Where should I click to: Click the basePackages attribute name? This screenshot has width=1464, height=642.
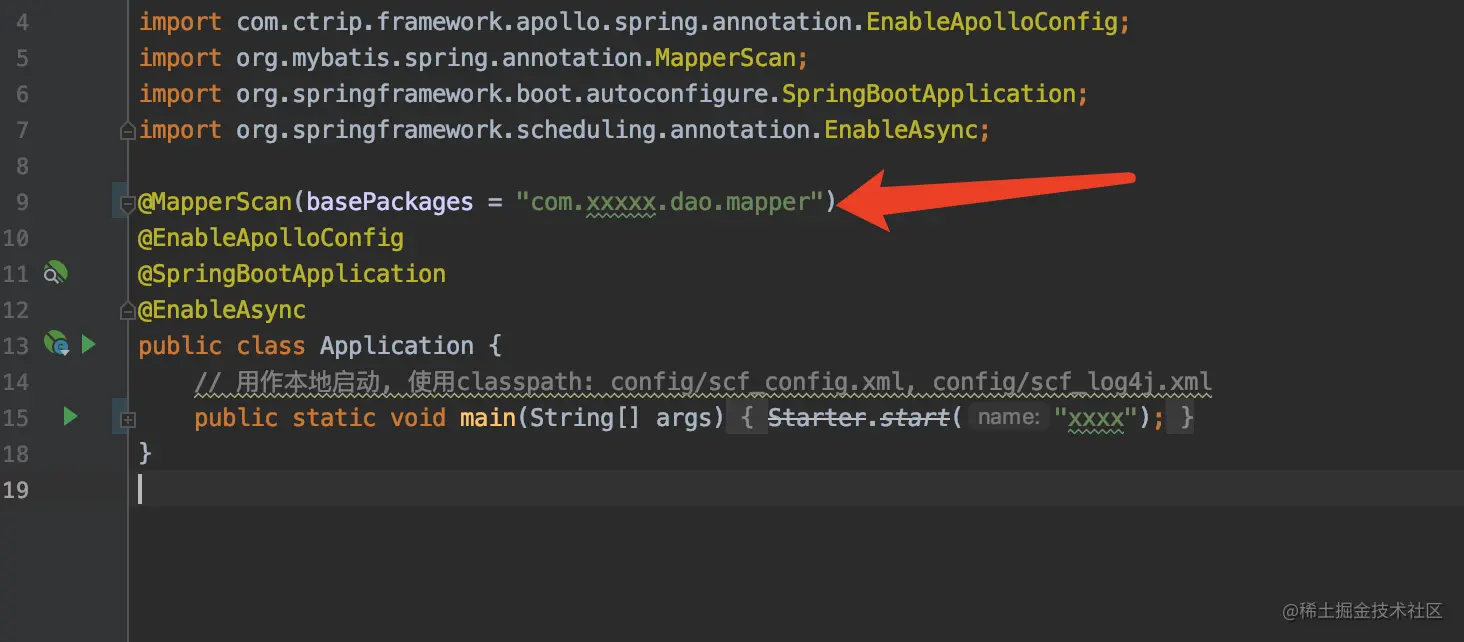tap(389, 202)
